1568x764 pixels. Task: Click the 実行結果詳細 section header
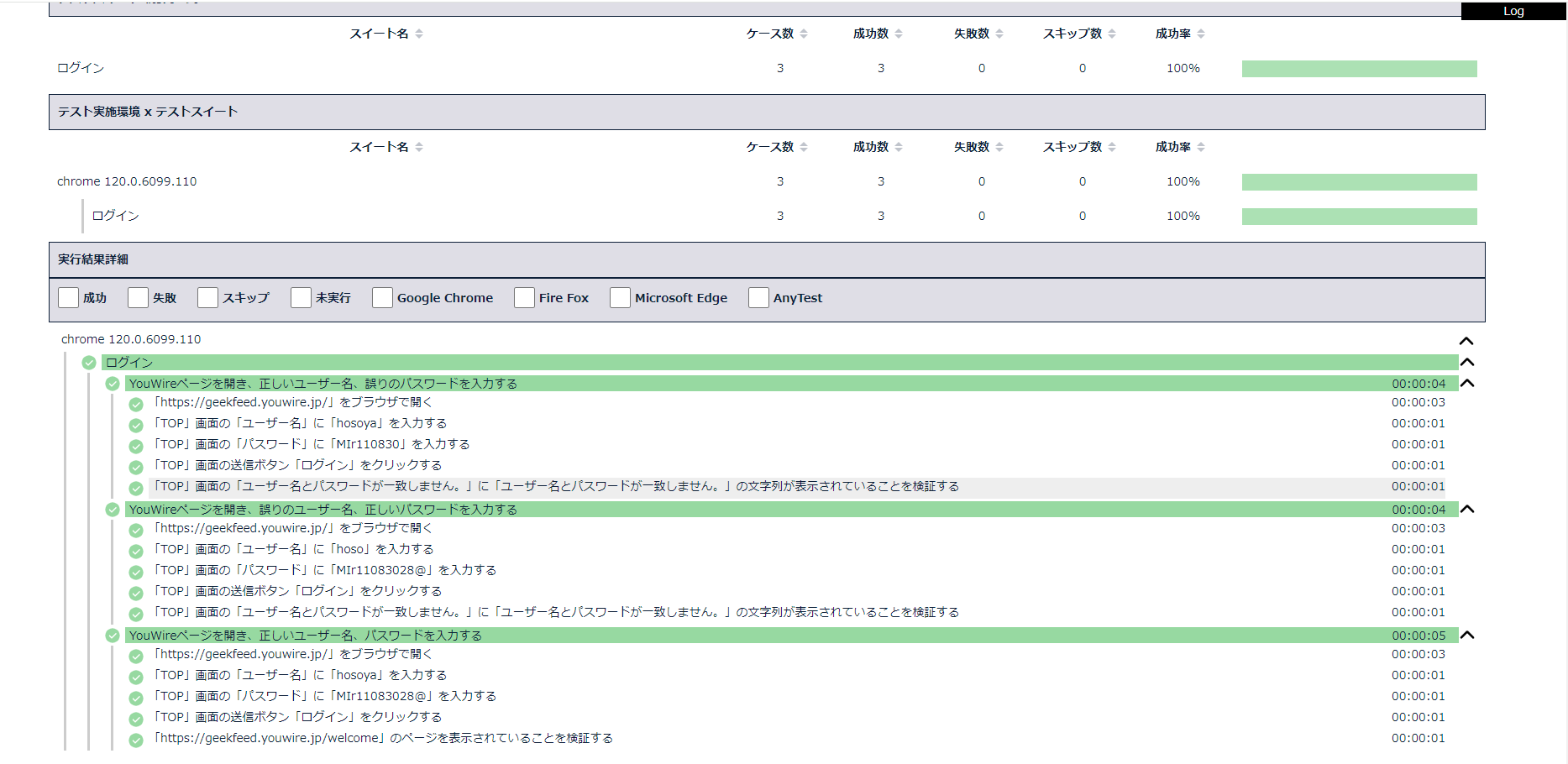pos(767,259)
